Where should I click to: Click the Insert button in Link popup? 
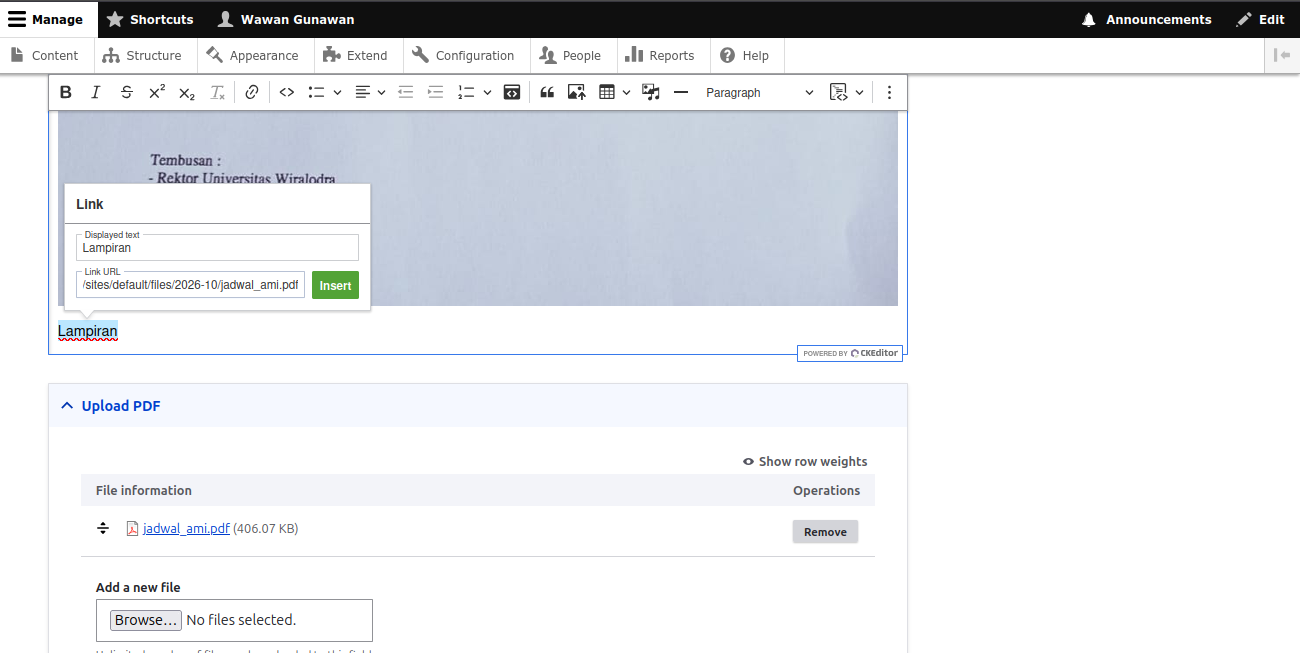(335, 285)
